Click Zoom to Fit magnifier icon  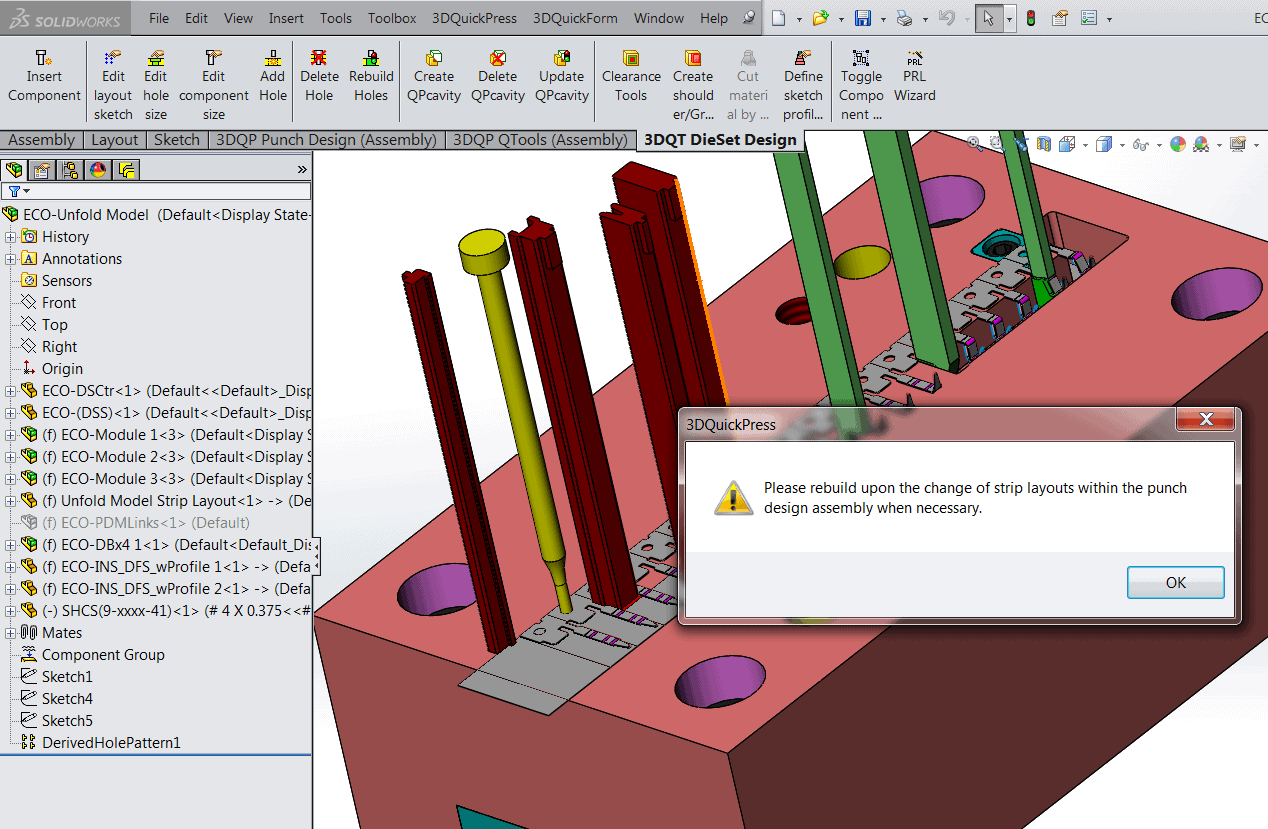tap(975, 144)
